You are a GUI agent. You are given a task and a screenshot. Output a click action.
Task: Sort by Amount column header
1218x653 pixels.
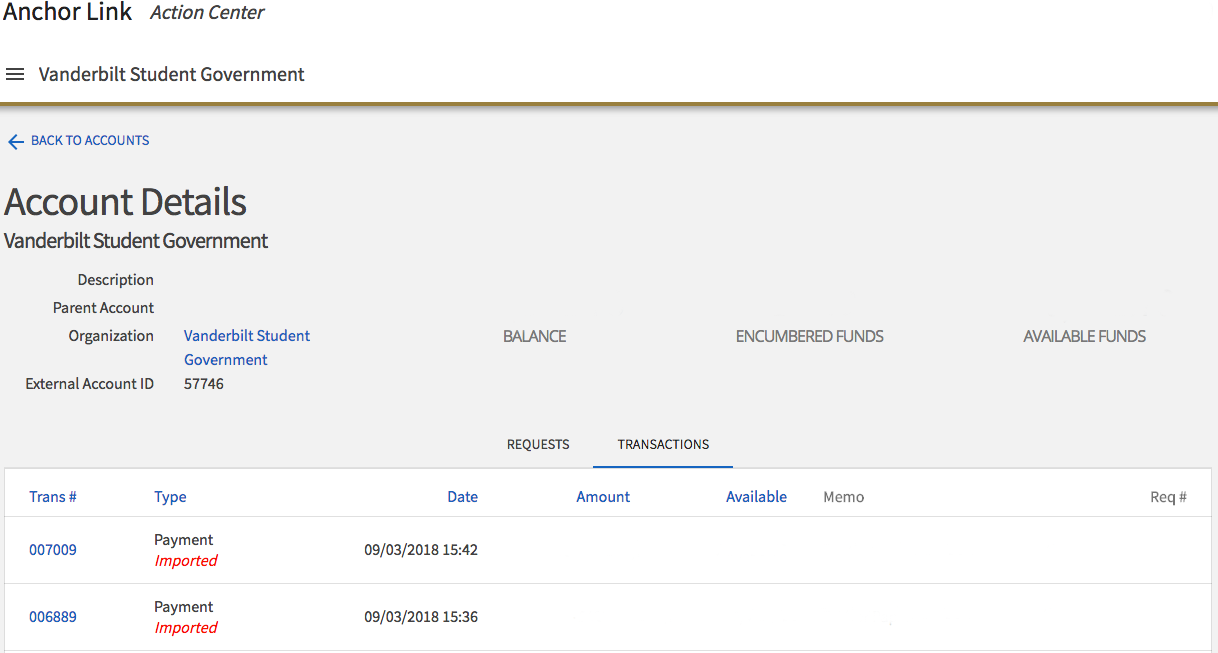point(603,497)
